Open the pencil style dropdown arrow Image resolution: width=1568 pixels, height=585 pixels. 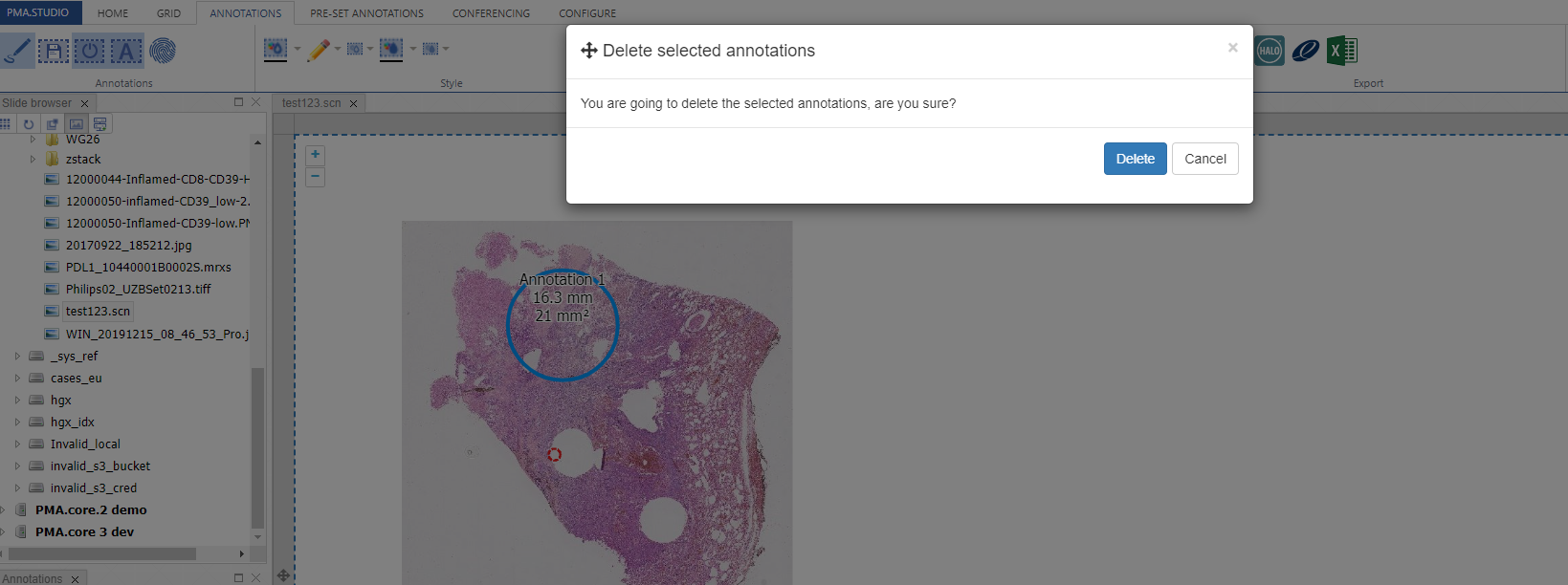pyautogui.click(x=338, y=50)
